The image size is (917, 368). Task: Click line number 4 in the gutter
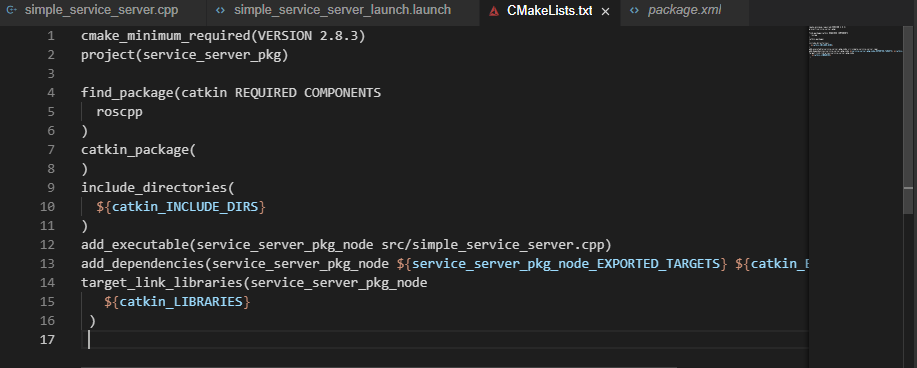(x=51, y=92)
